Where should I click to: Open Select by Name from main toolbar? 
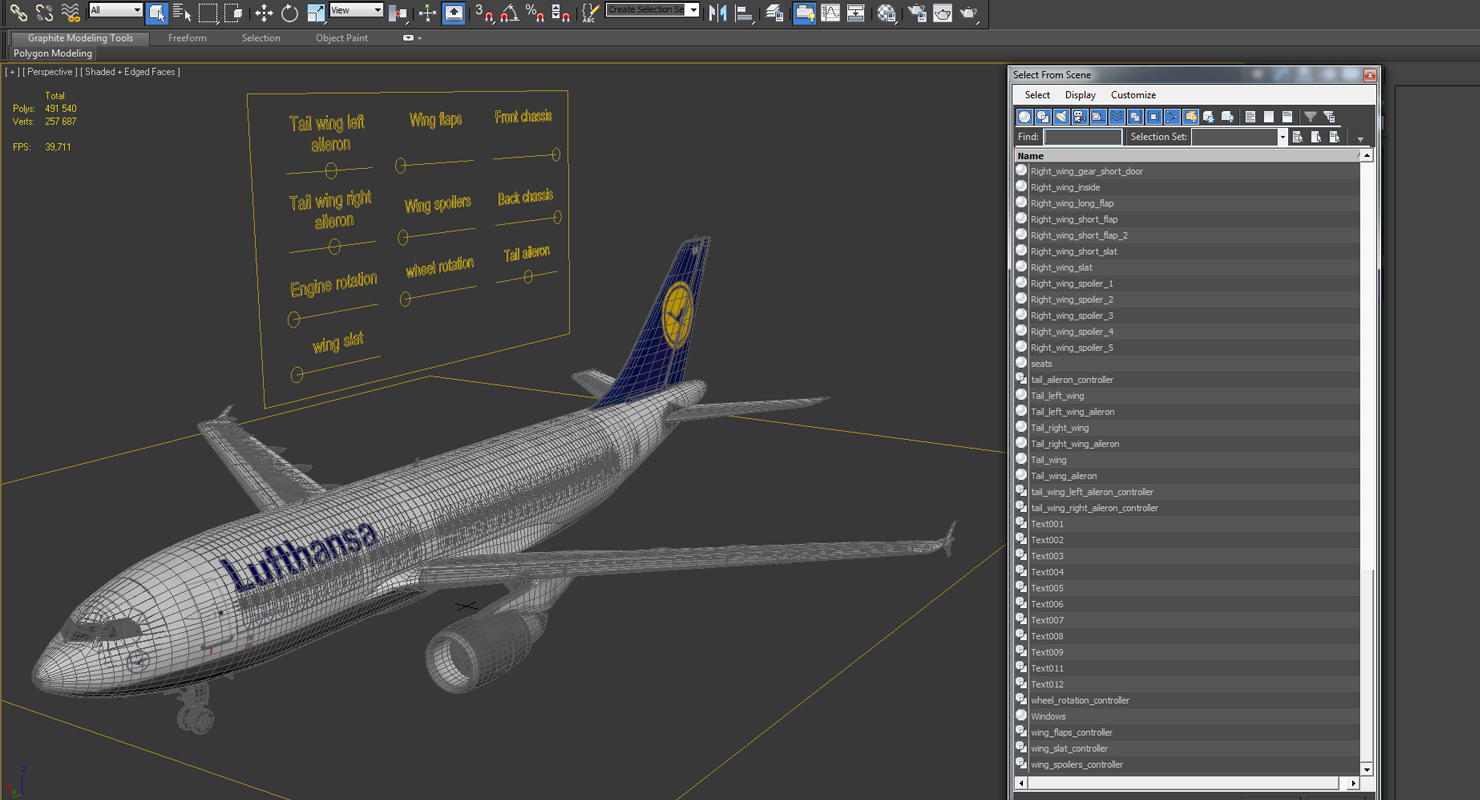click(x=182, y=13)
